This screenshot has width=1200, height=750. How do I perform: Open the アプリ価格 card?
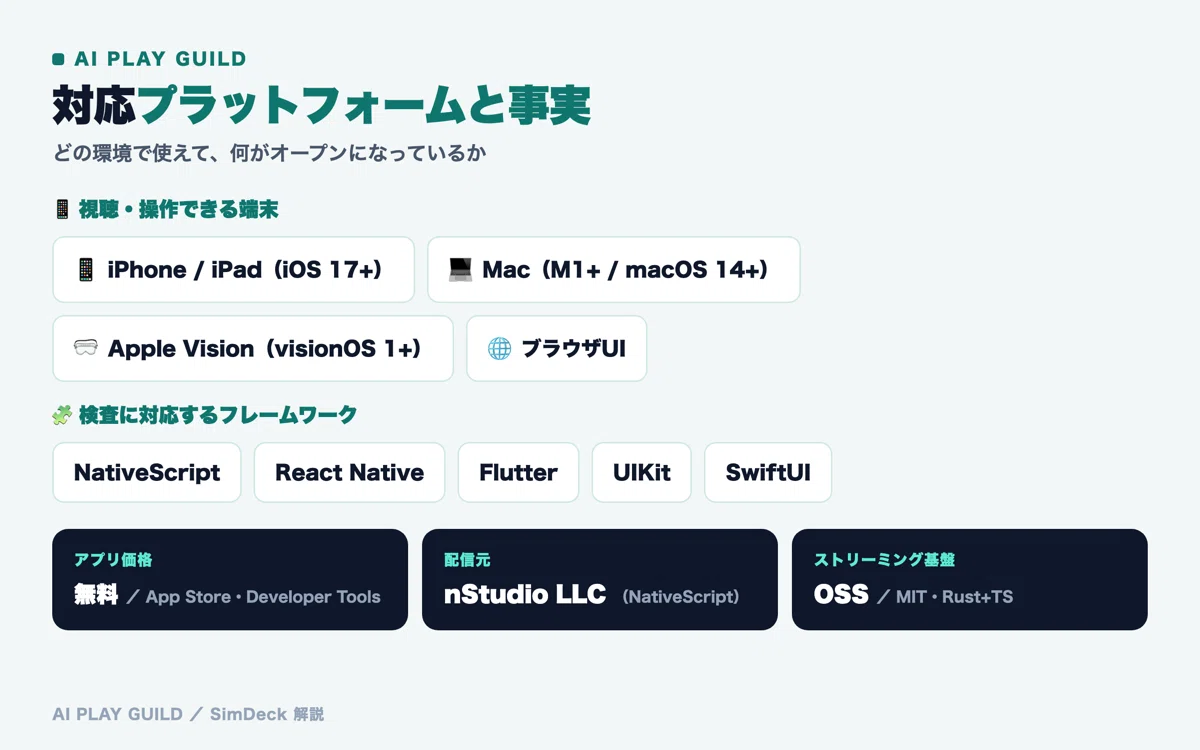230,580
